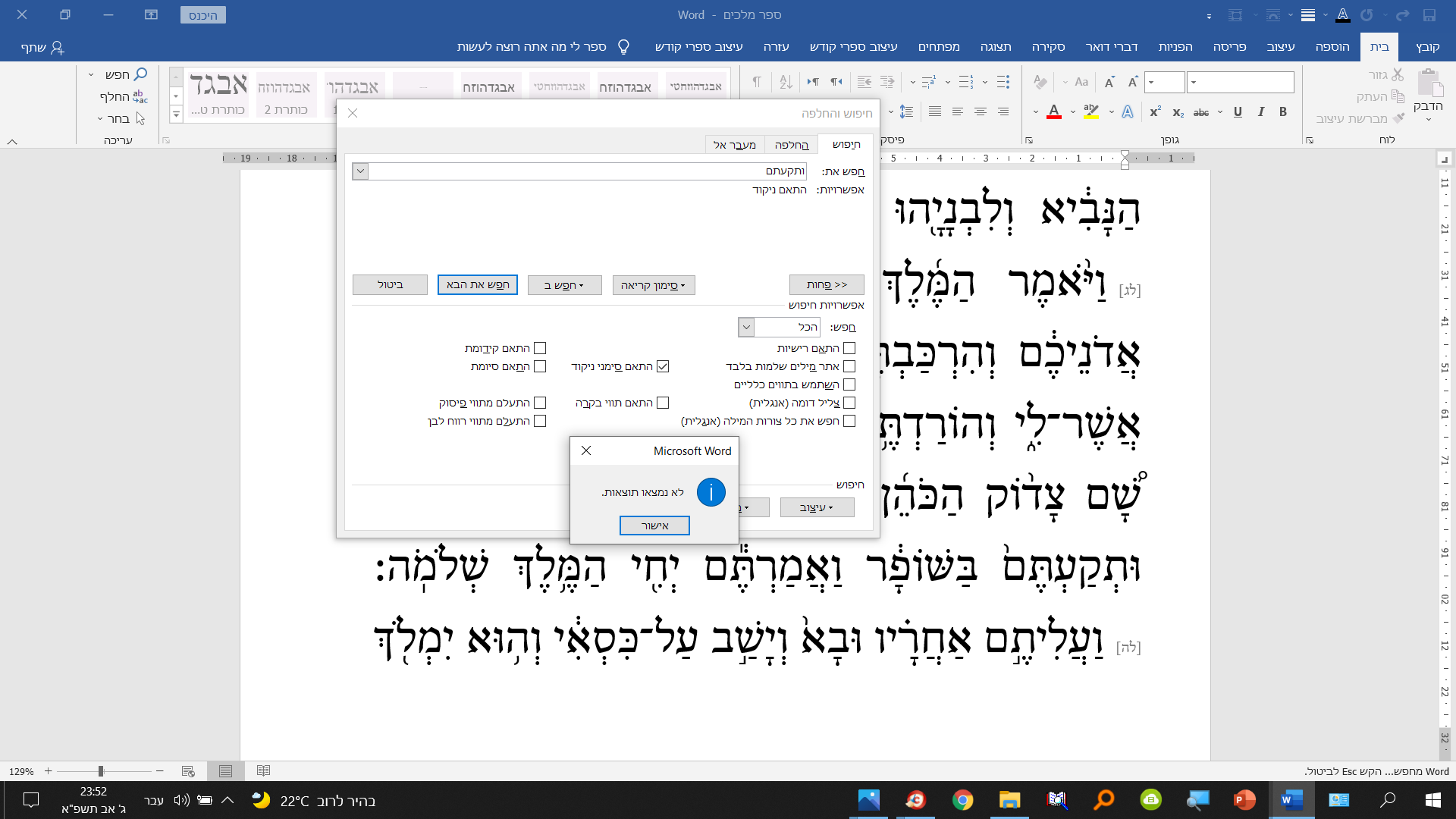Open PowerPoint from the taskbar
This screenshot has height=819, width=1456.
tap(1245, 800)
